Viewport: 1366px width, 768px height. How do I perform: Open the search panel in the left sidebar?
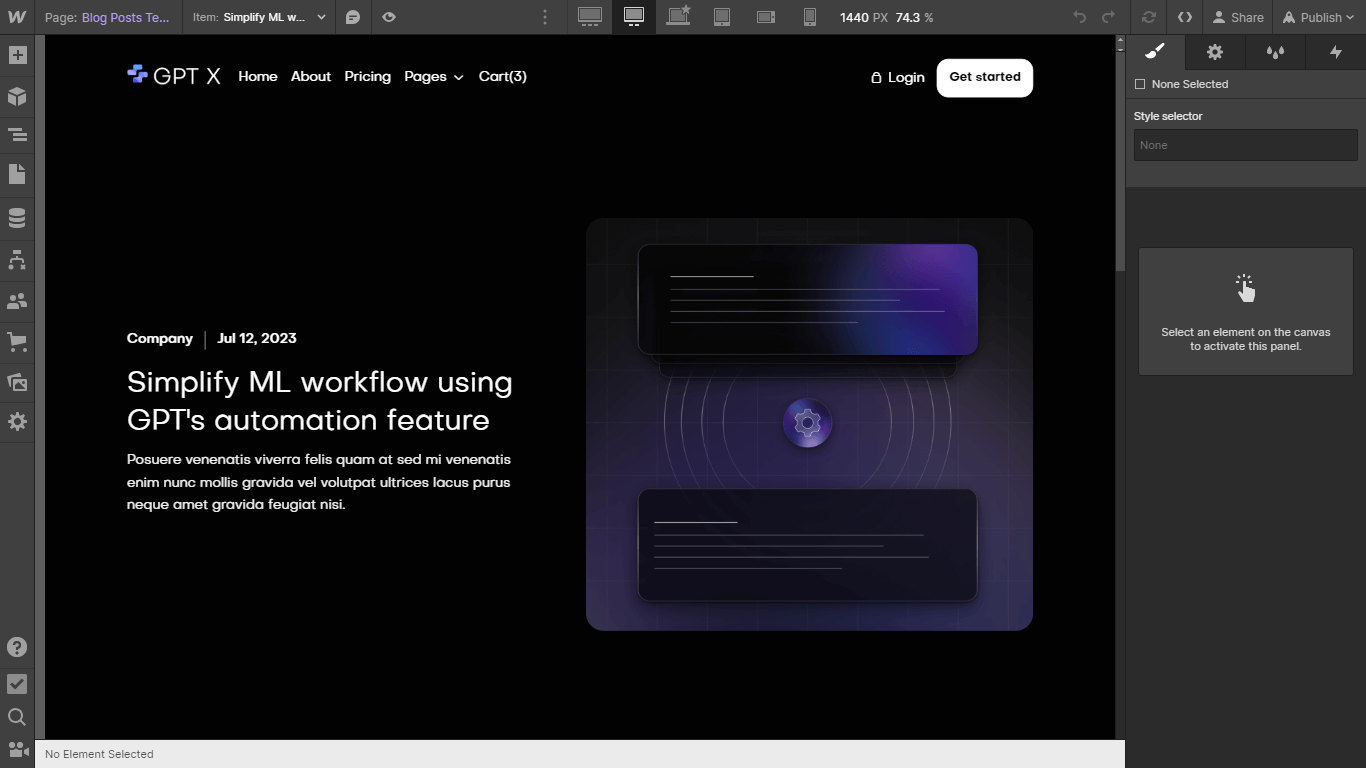click(x=17, y=716)
